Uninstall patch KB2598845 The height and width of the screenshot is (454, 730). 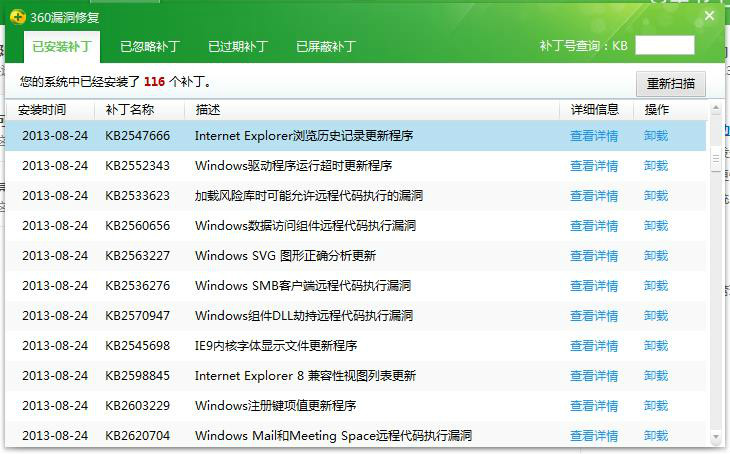[656, 376]
